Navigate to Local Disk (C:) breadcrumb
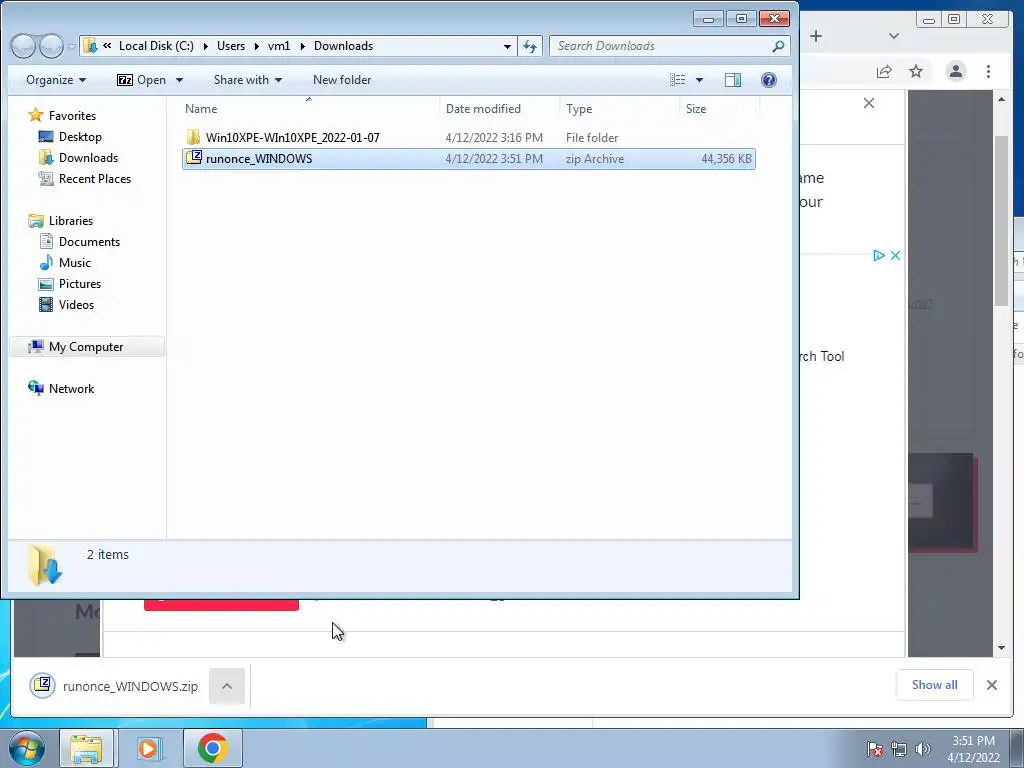This screenshot has height=768, width=1024. [156, 46]
